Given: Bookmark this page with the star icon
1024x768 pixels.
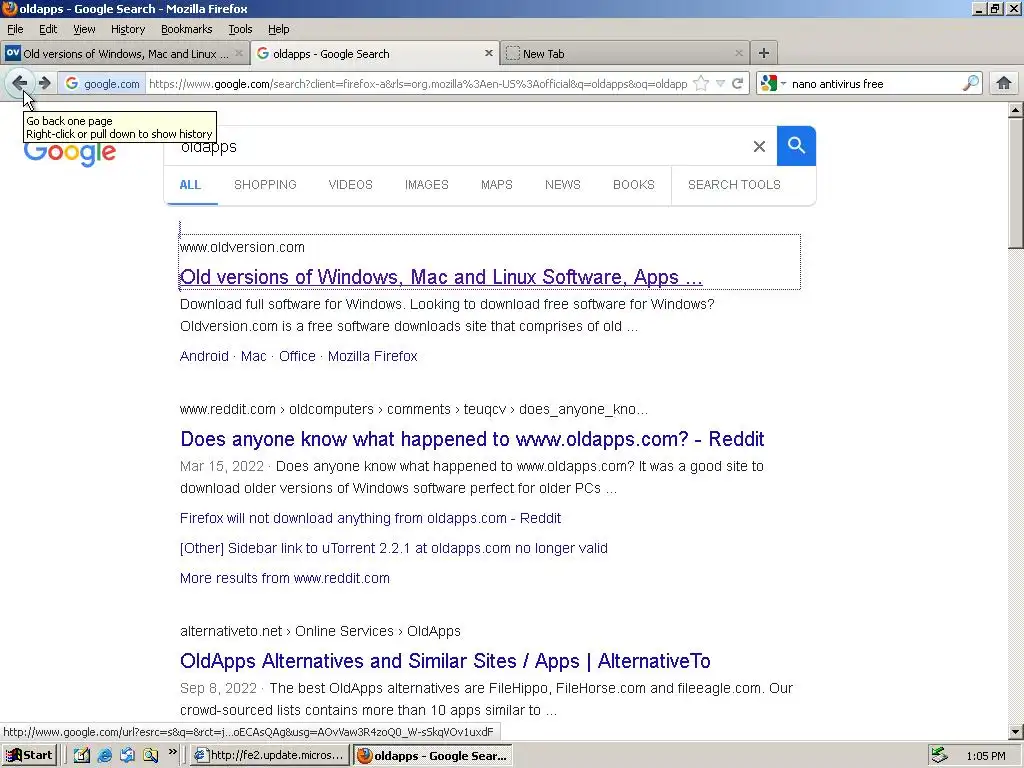Looking at the screenshot, I should 701,84.
